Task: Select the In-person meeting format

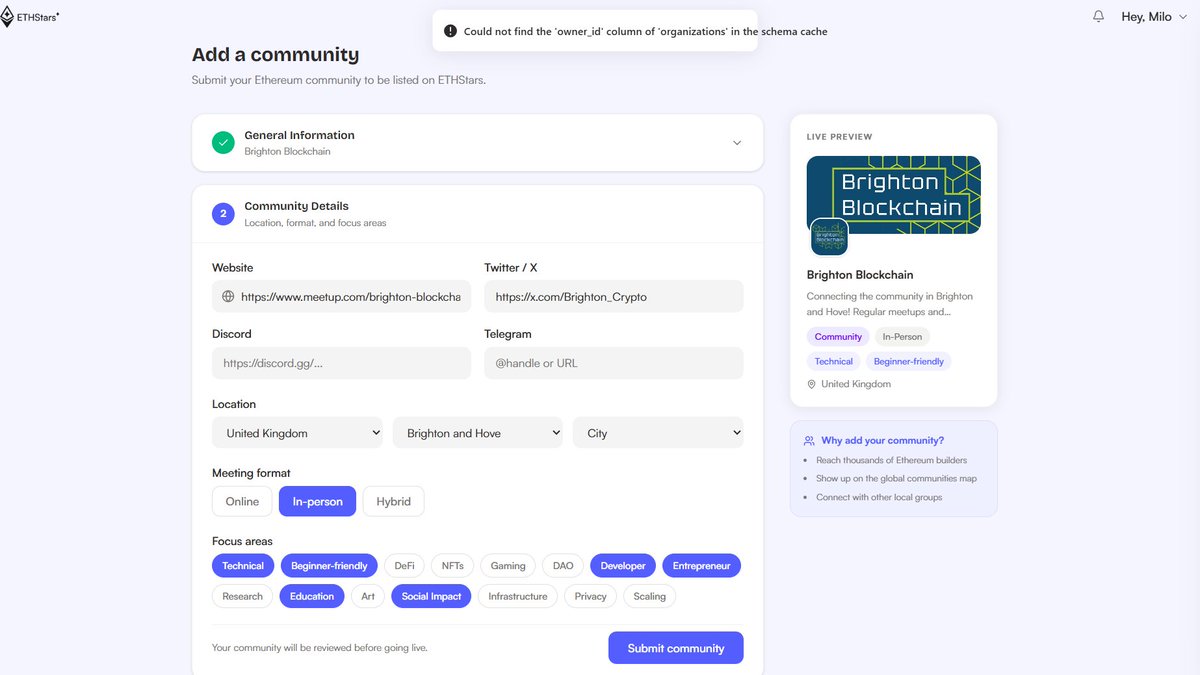Action: [x=317, y=502]
